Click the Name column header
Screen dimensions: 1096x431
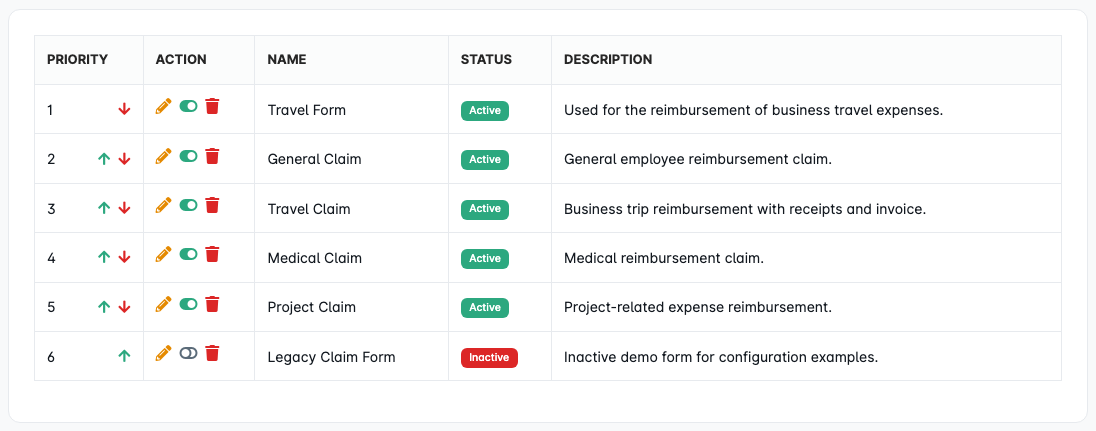(287, 60)
